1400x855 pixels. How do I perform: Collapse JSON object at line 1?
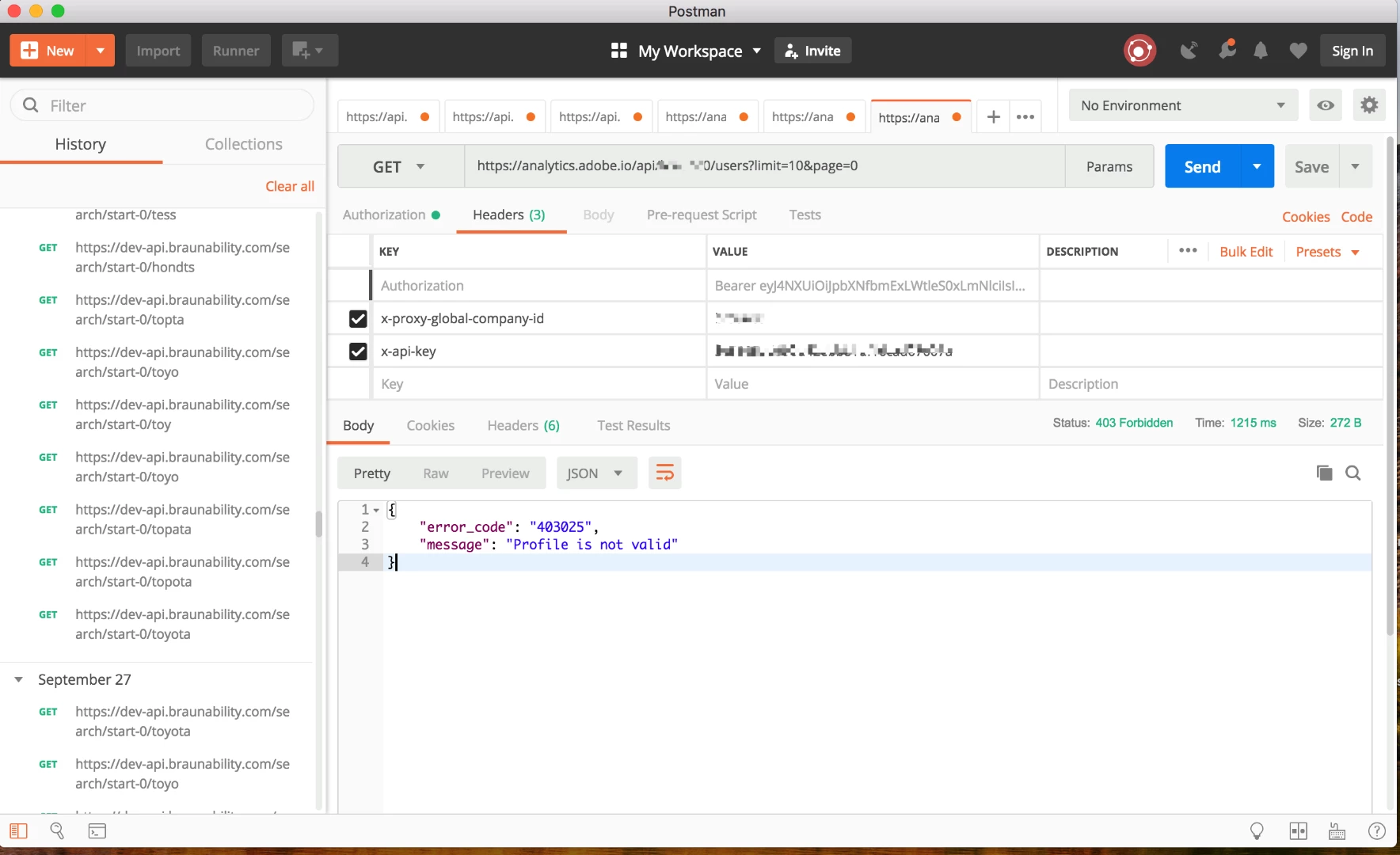(376, 510)
